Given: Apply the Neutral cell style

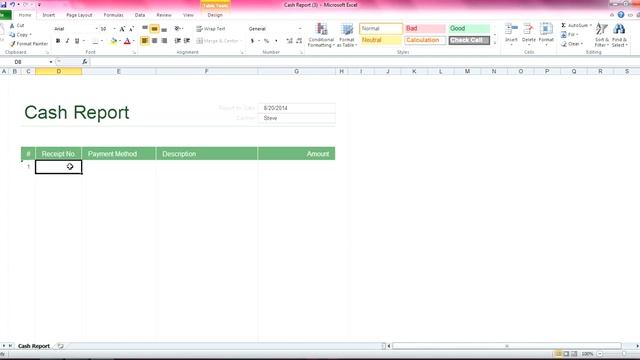Looking at the screenshot, I should tap(381, 40).
